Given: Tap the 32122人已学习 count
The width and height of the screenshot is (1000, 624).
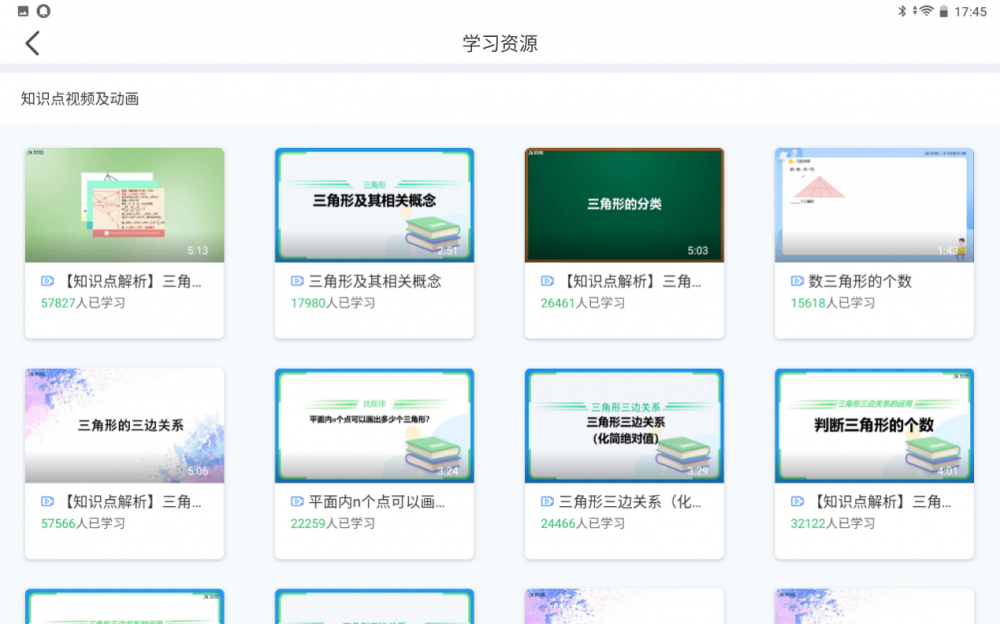Looking at the screenshot, I should (x=833, y=524).
